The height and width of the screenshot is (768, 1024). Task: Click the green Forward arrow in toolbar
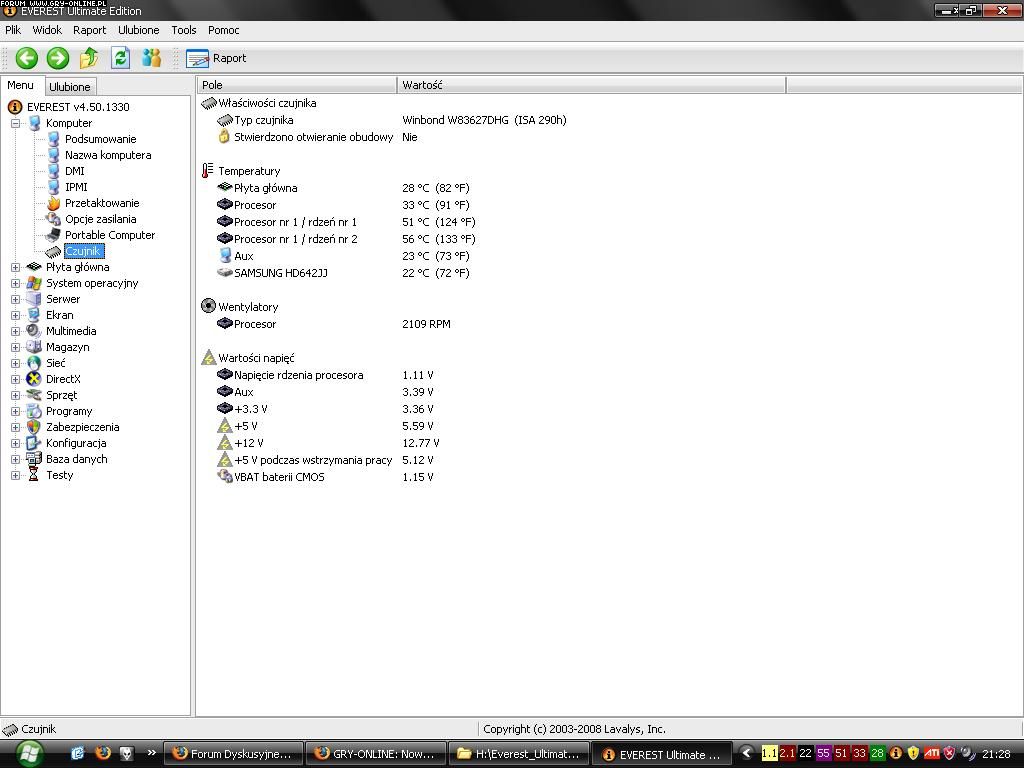(58, 58)
